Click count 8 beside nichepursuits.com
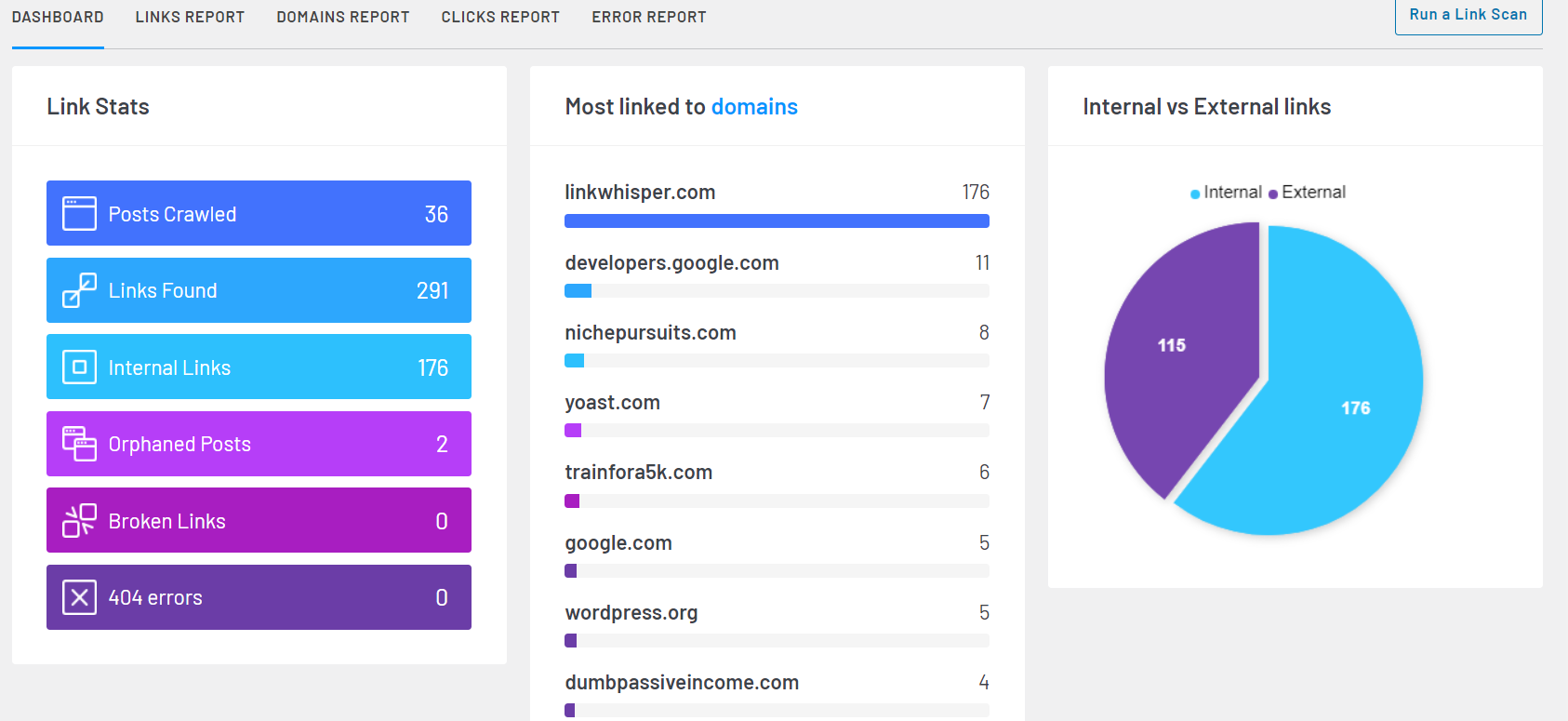 pyautogui.click(x=984, y=332)
